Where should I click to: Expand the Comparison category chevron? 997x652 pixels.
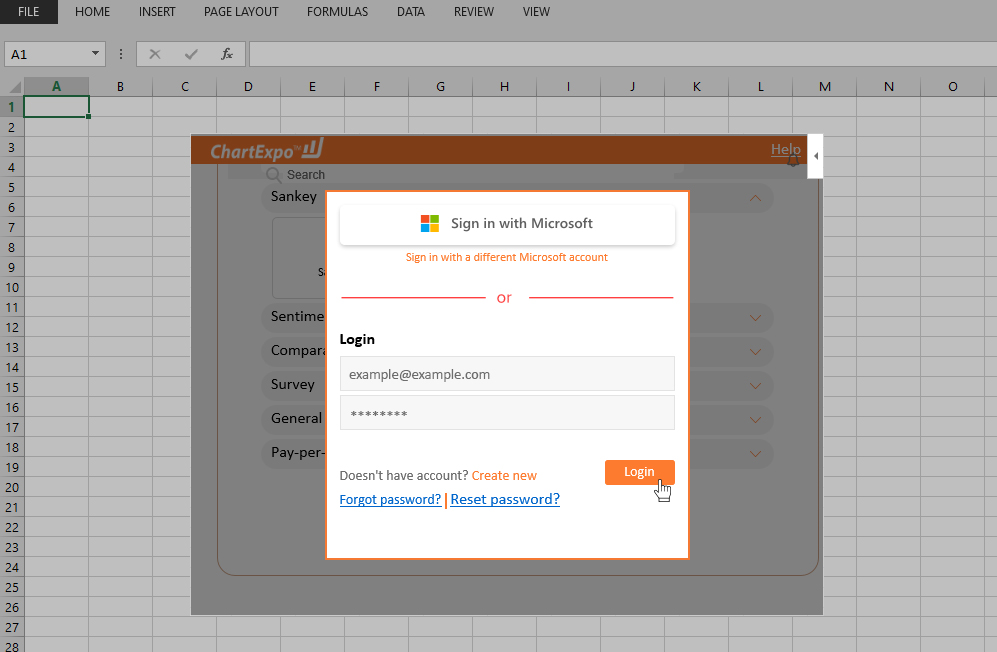pyautogui.click(x=755, y=352)
